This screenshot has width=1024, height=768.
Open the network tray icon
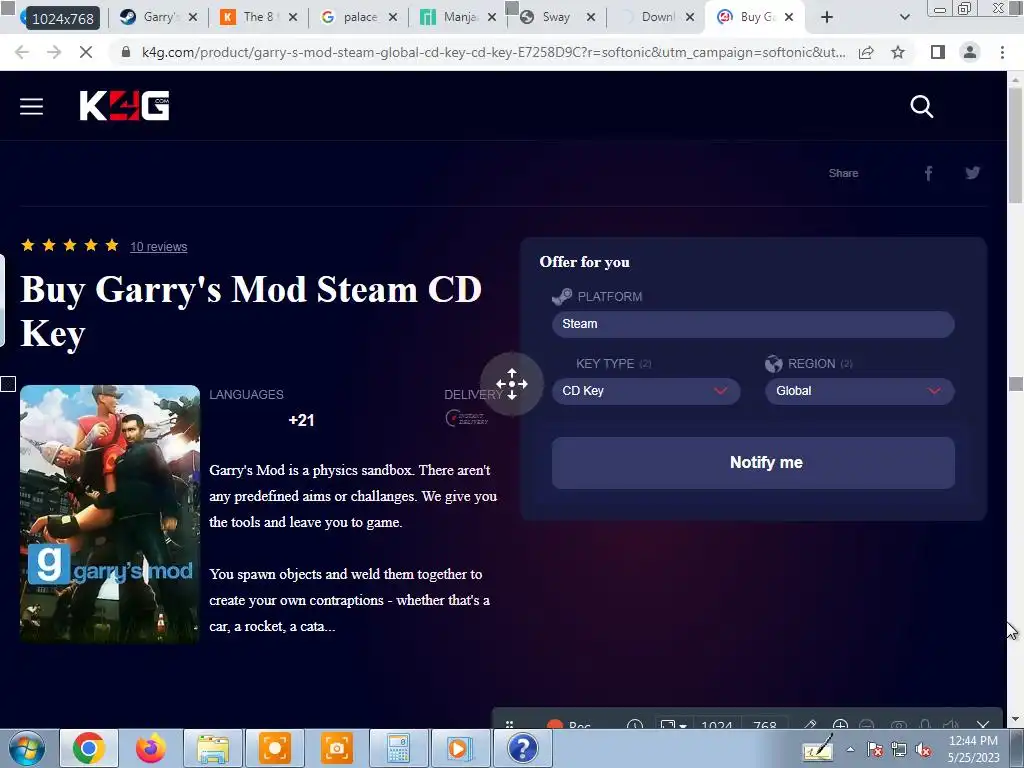[x=899, y=749]
